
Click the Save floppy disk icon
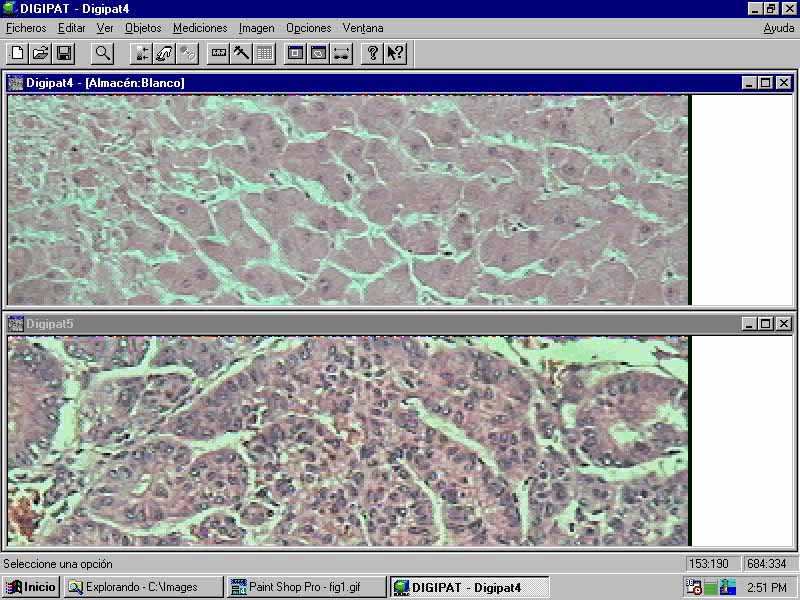tap(63, 53)
